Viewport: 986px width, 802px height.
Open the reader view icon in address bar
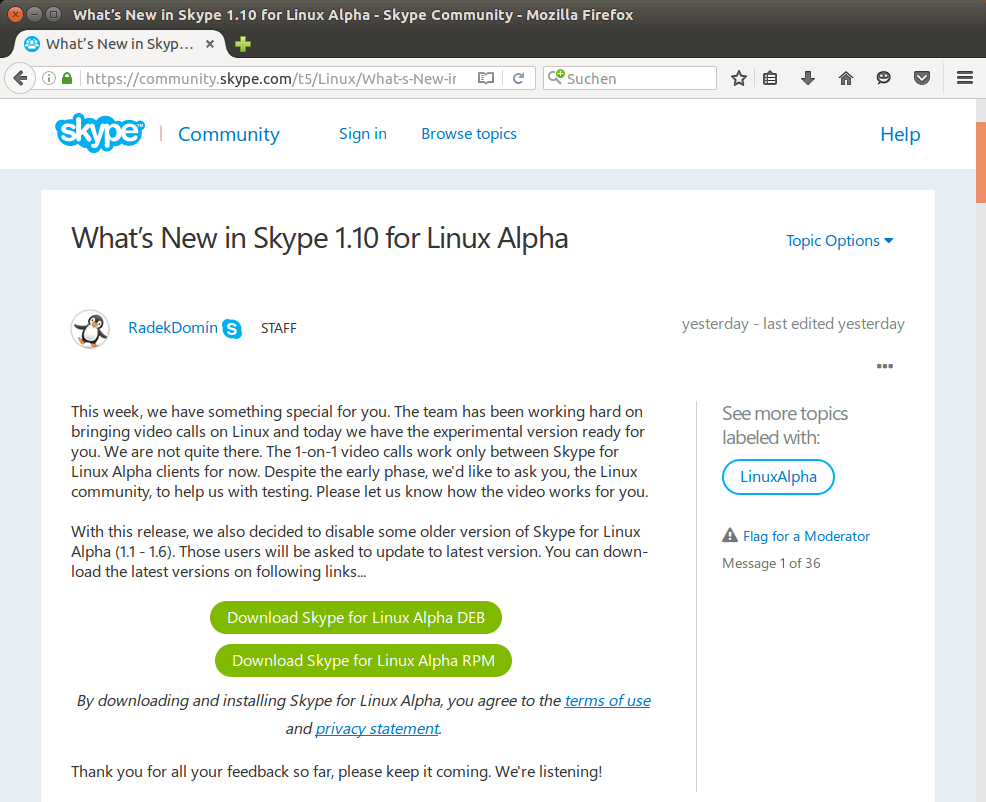click(x=486, y=78)
